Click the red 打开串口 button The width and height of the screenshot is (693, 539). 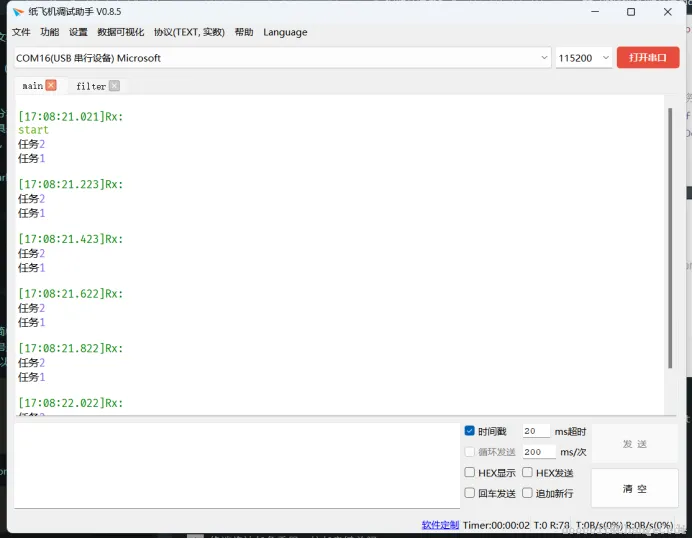click(x=648, y=57)
